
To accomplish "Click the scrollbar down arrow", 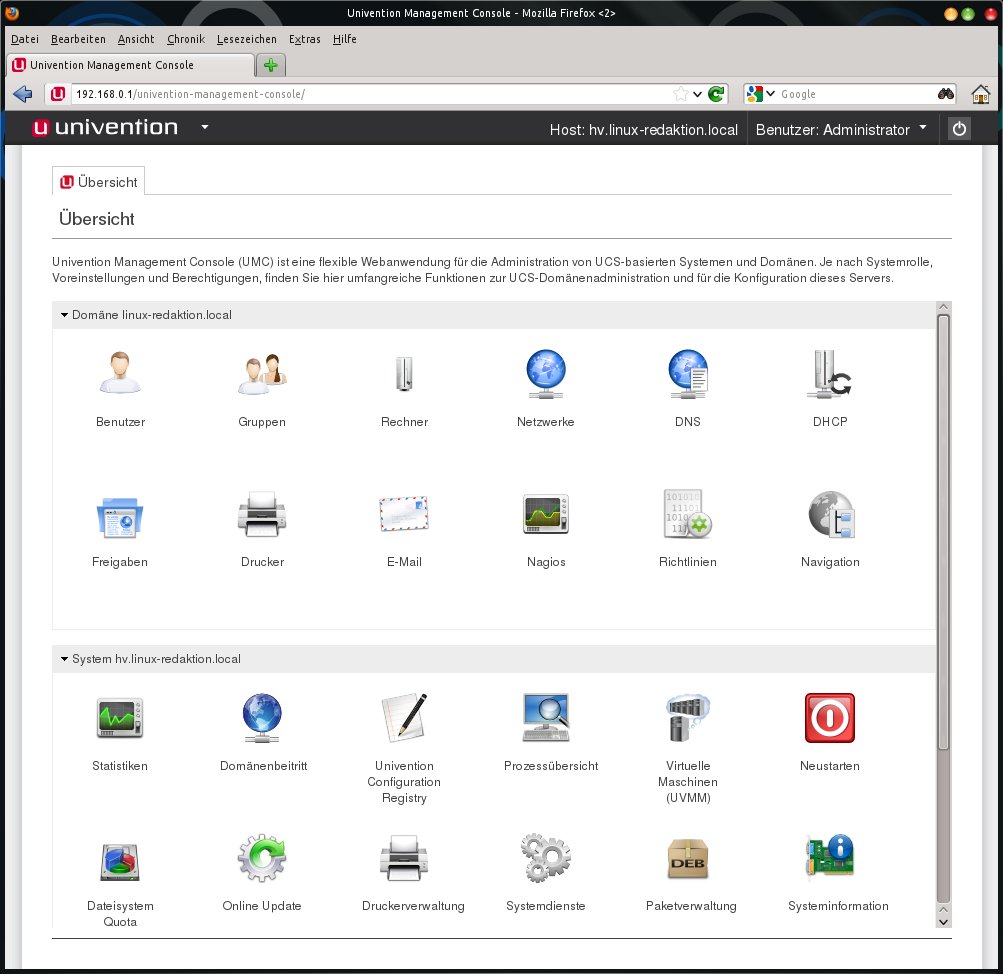I will point(943,922).
